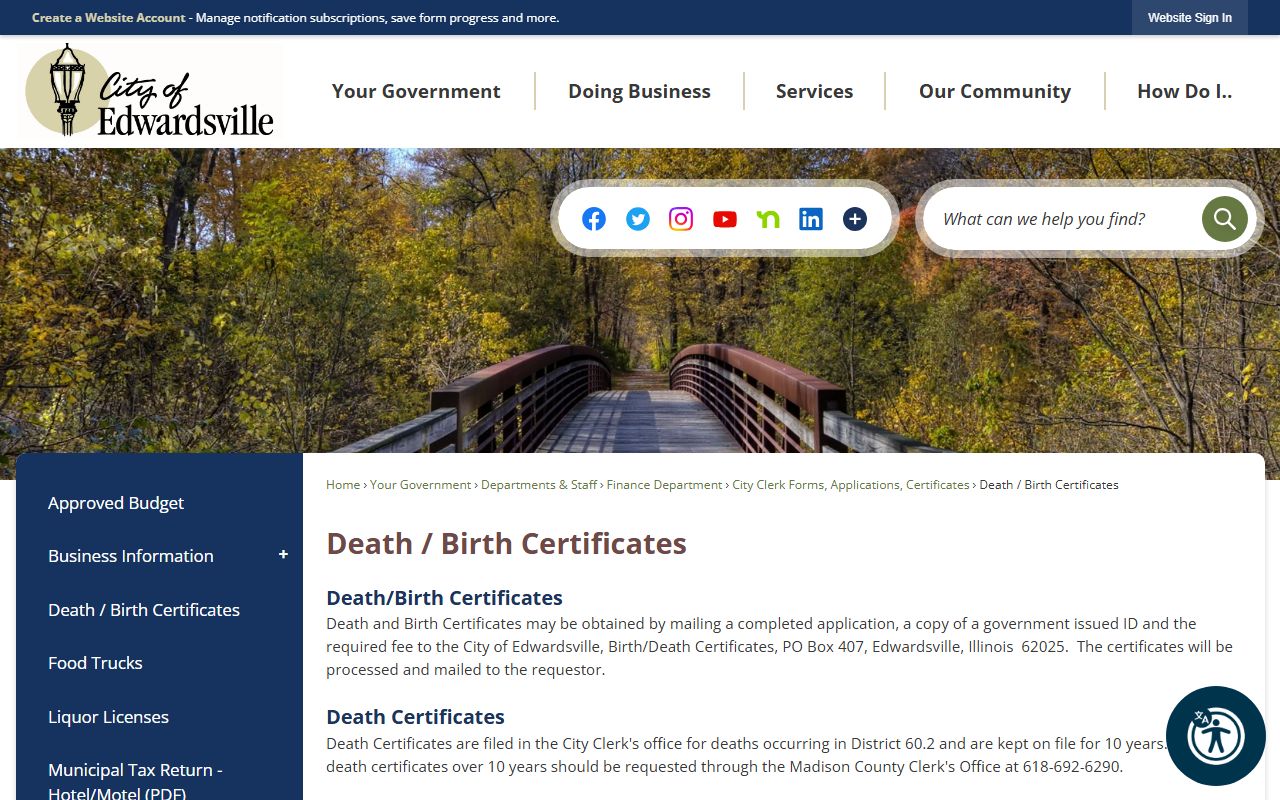Image resolution: width=1280 pixels, height=800 pixels.
Task: Click the Death / Birth Certificates page title
Action: [x=506, y=543]
